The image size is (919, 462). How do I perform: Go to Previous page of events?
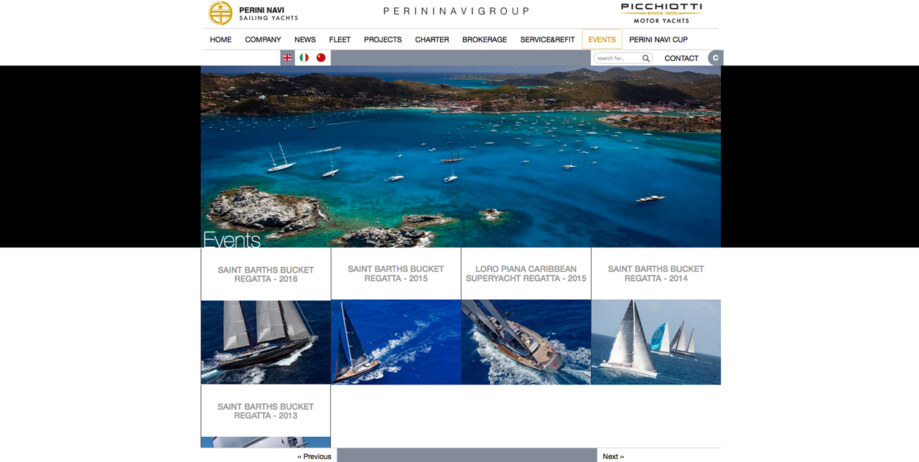click(x=314, y=456)
